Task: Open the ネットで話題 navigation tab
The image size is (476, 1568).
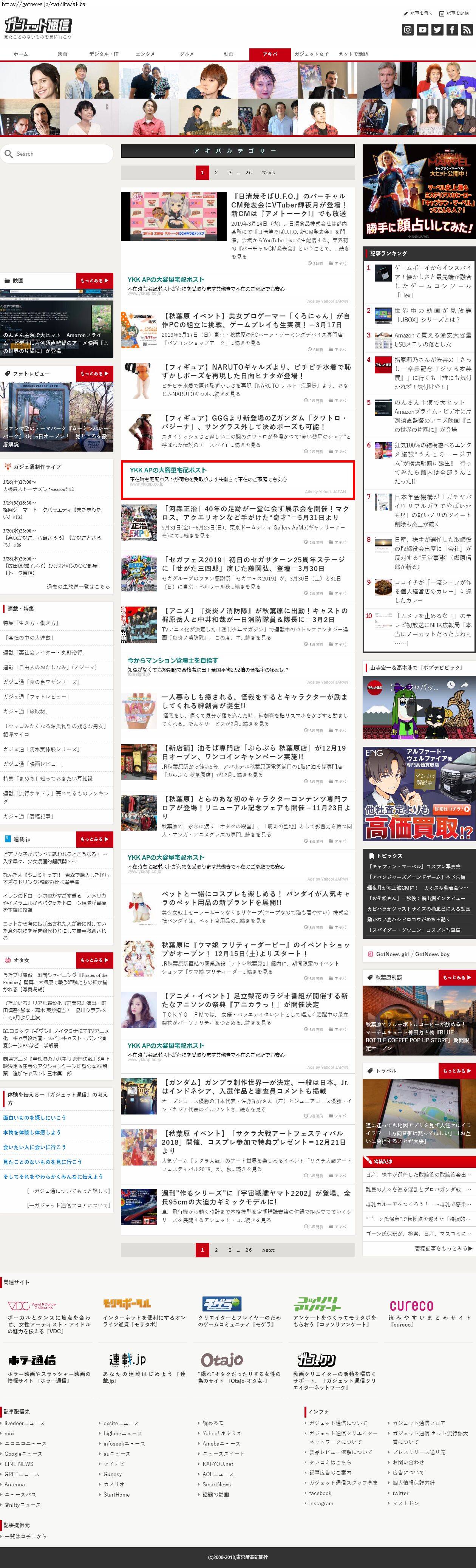Action: click(x=353, y=54)
